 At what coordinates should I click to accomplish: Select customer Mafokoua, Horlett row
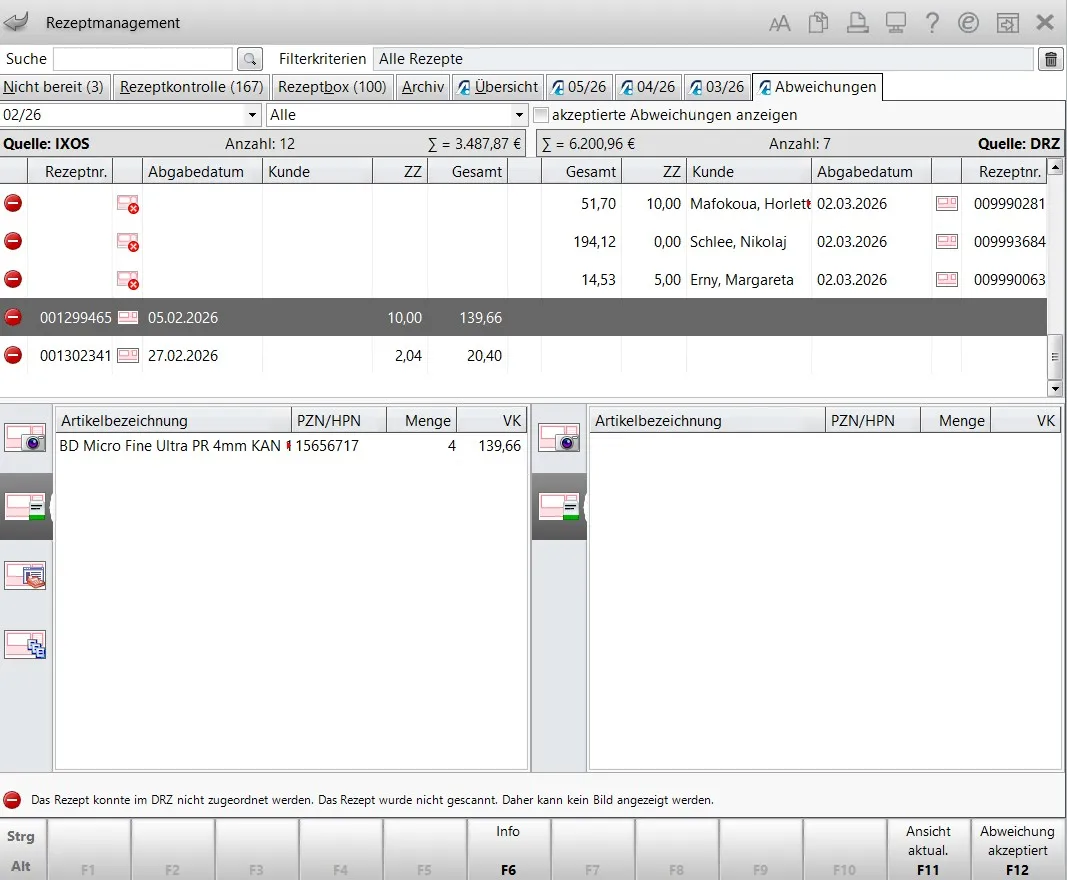(749, 203)
